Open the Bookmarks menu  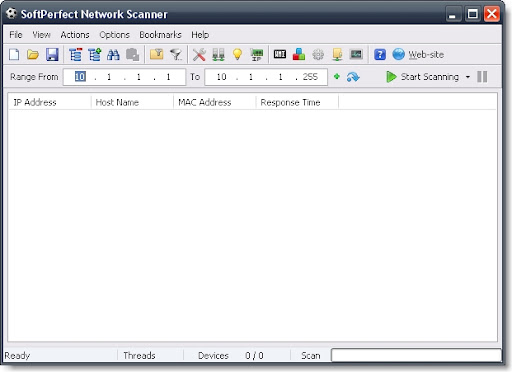tap(160, 35)
